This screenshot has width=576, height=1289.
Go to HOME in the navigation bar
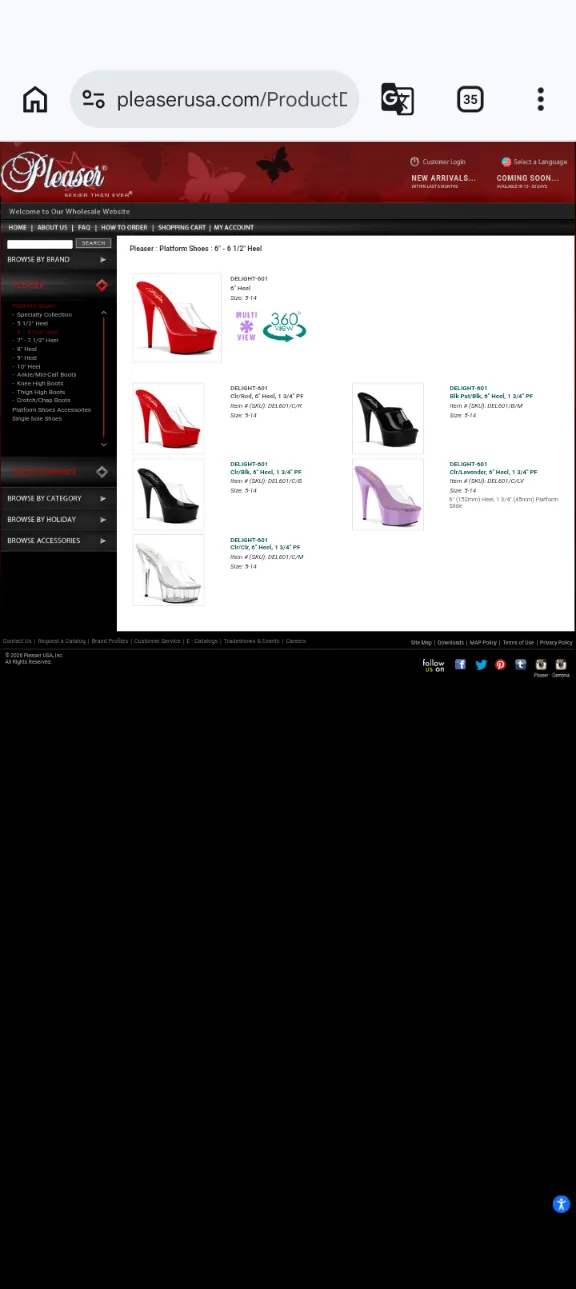point(18,227)
